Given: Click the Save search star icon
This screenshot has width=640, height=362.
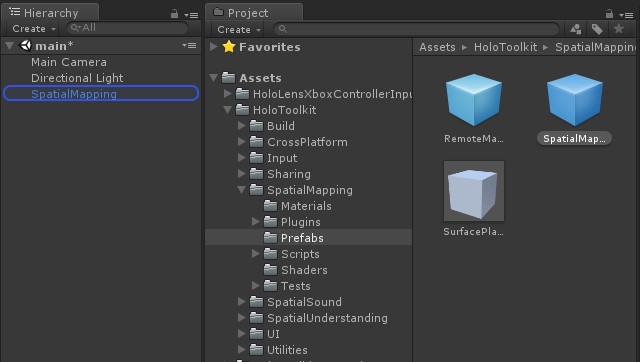Looking at the screenshot, I should (x=618, y=29).
